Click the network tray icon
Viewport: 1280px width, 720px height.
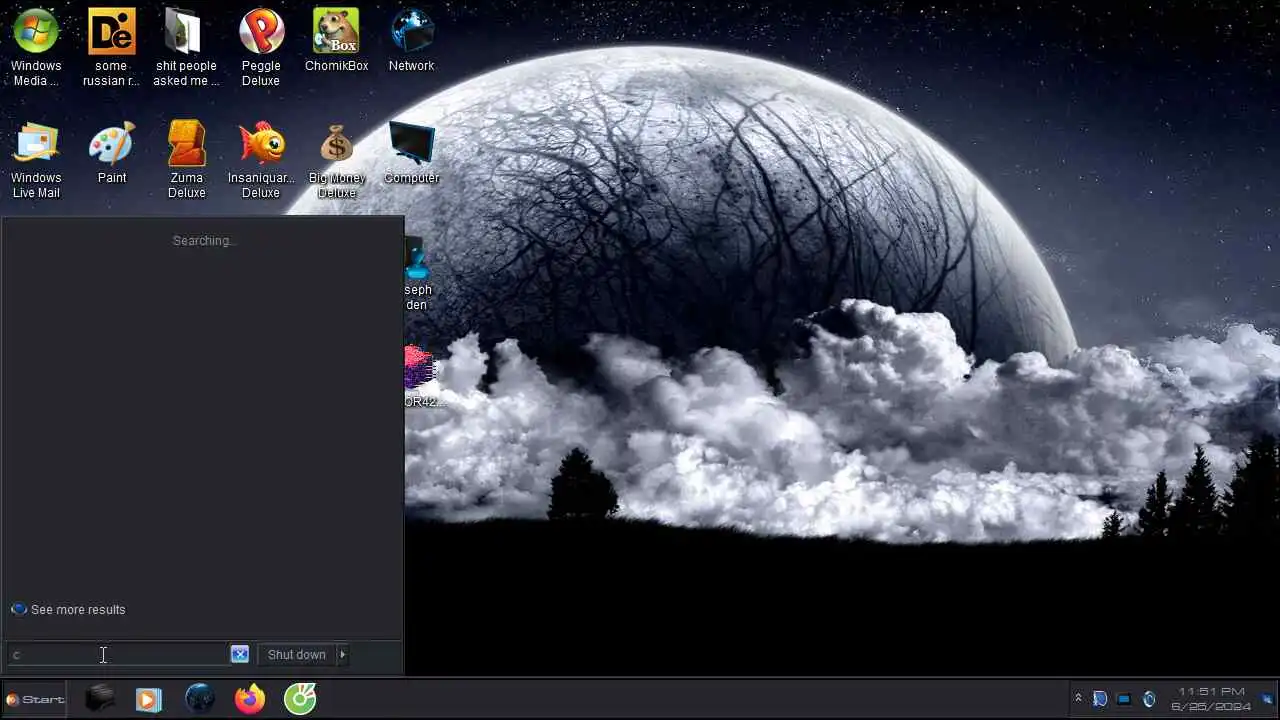point(1124,699)
